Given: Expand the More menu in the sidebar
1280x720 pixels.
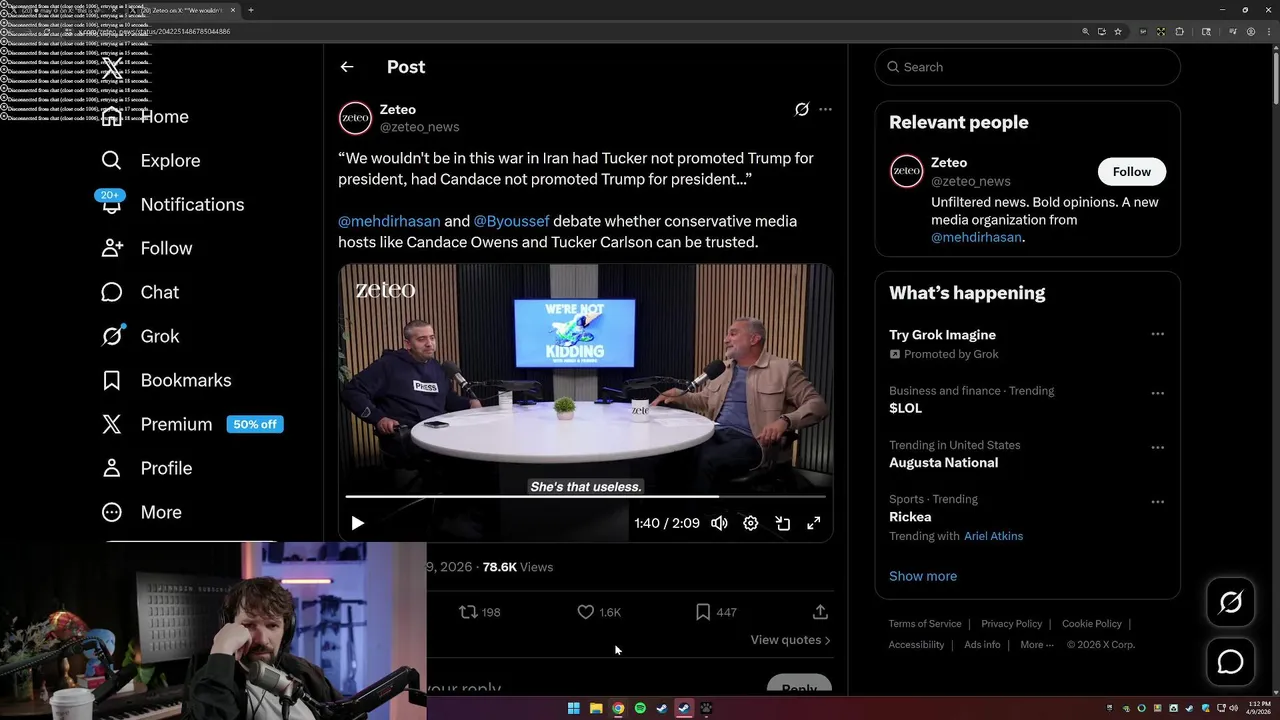Looking at the screenshot, I should click(x=142, y=513).
